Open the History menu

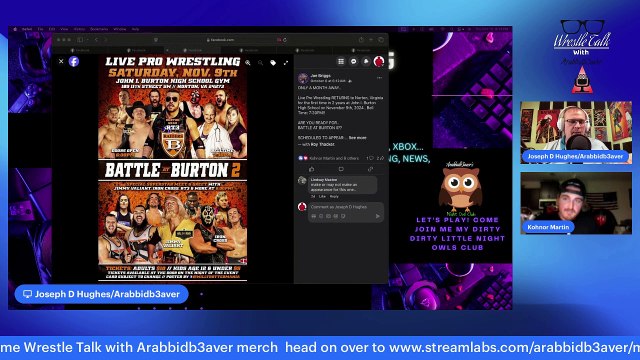(x=79, y=29)
